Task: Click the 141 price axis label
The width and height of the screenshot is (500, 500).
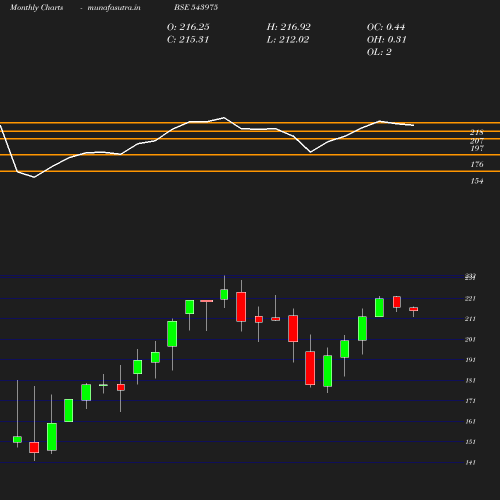Action: pos(470,463)
